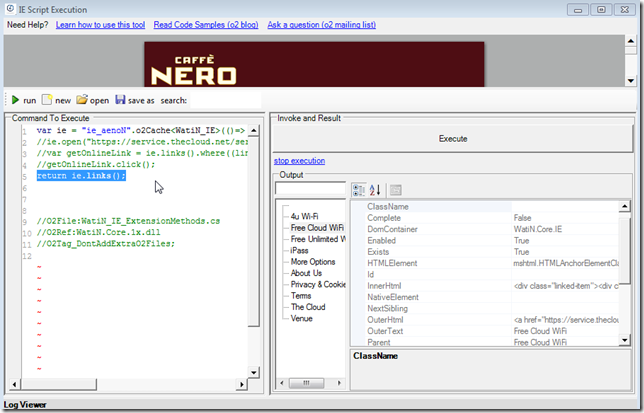The height and width of the screenshot is (413, 644).
Task: Select Free Cloud WiFi tree item
Action: pyautogui.click(x=318, y=228)
